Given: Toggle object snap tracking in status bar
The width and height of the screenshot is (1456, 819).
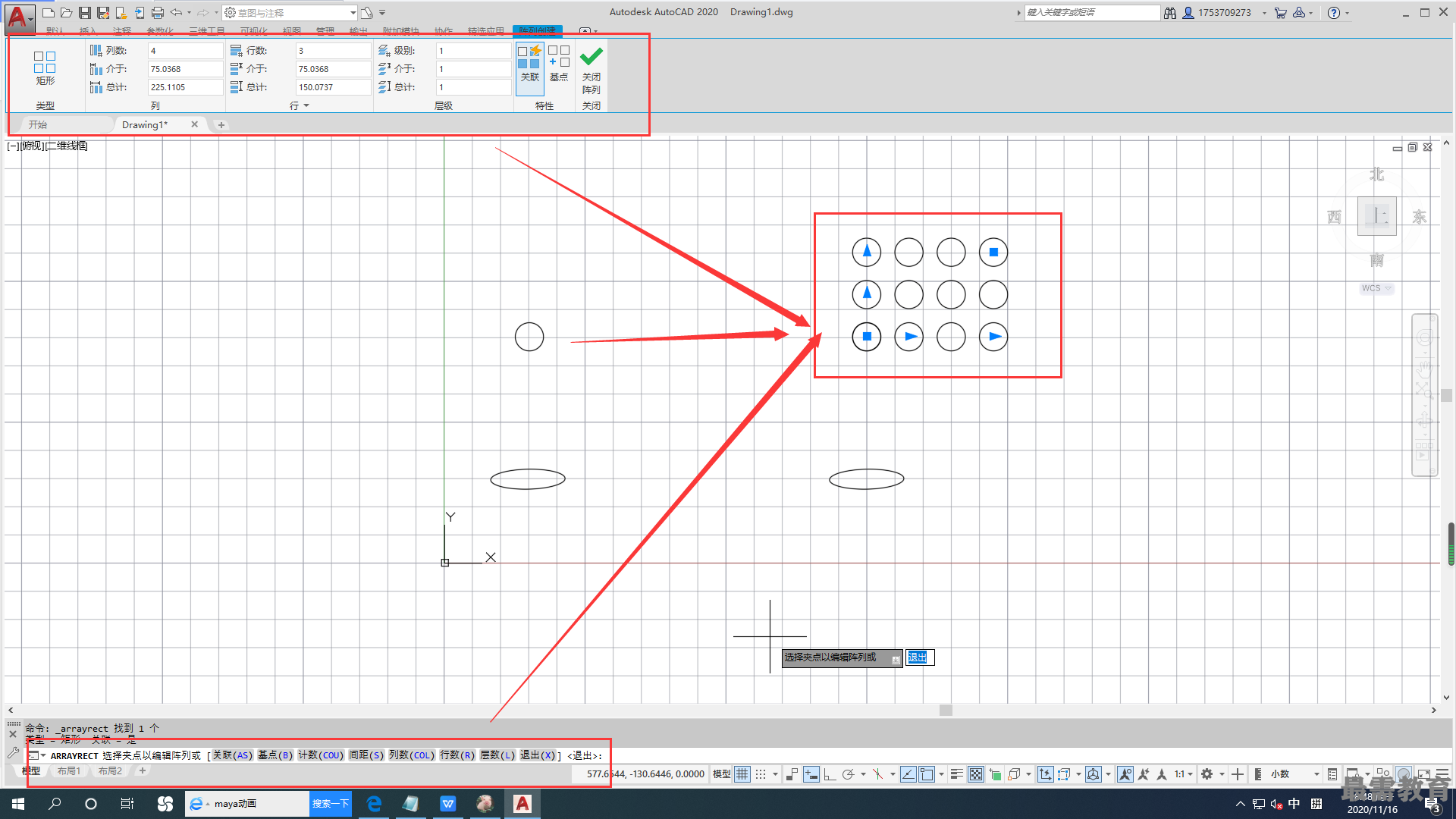Looking at the screenshot, I should coord(908,774).
